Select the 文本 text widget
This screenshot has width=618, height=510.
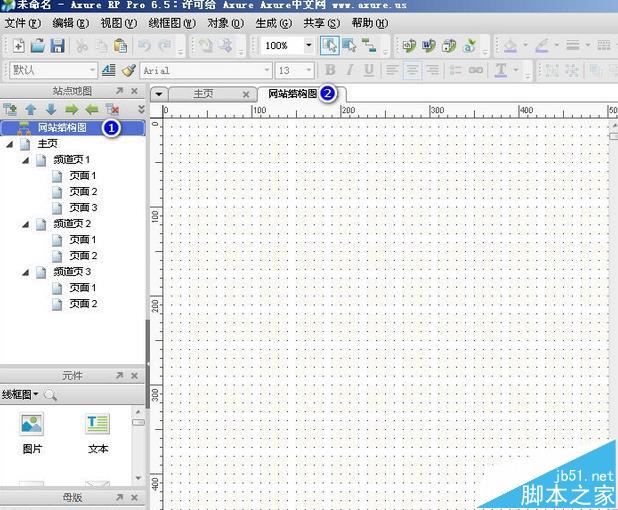(98, 433)
